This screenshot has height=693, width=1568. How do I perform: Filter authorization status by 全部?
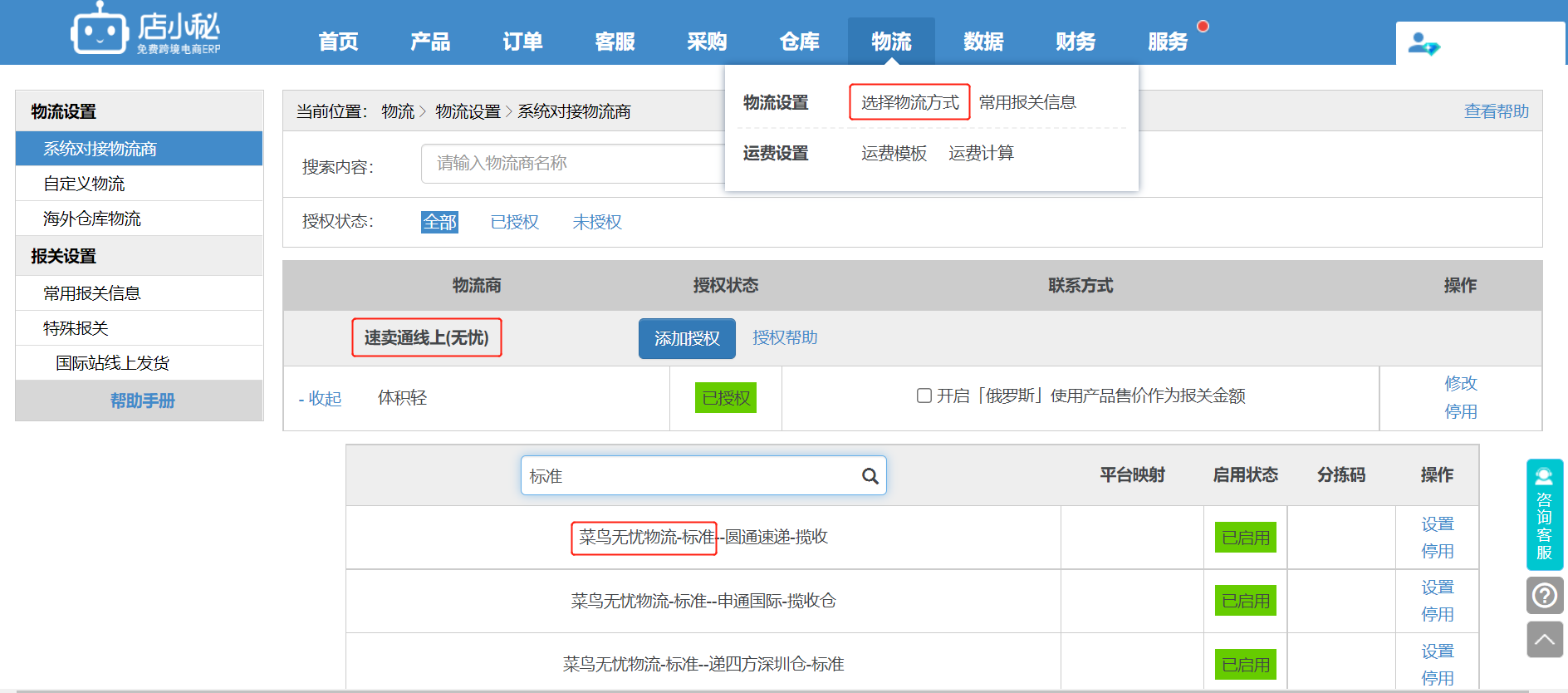pyautogui.click(x=439, y=222)
